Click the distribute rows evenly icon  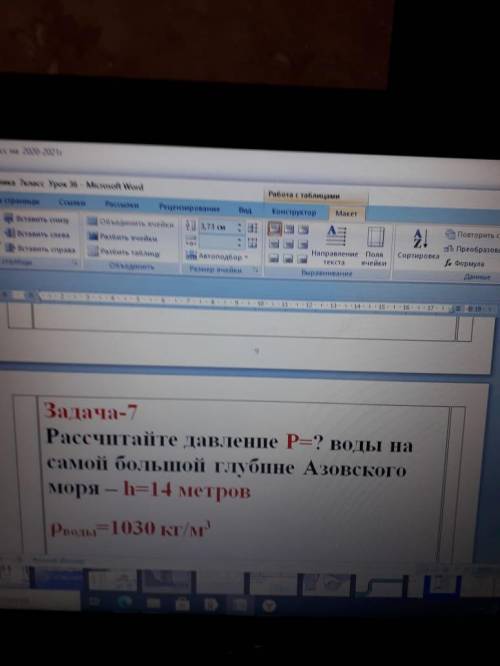253,228
